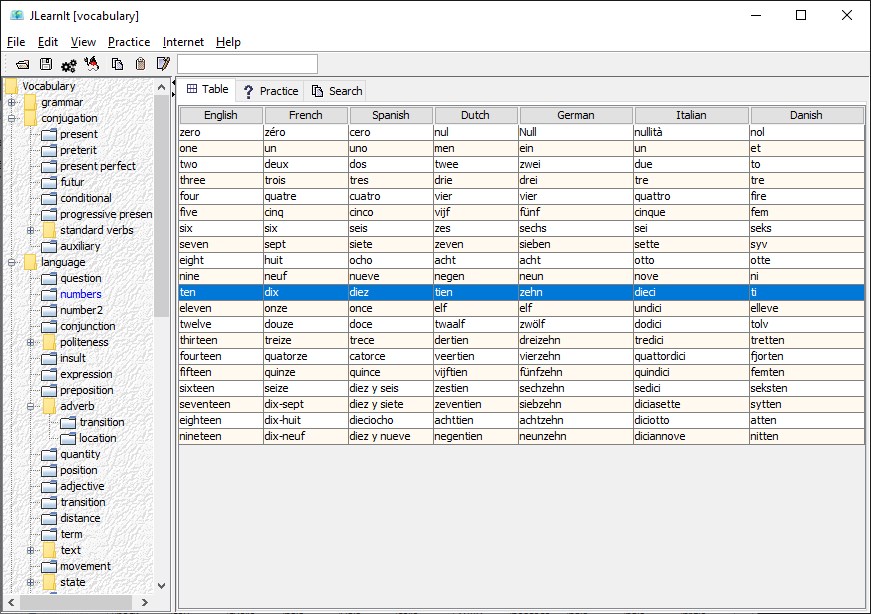
Task: Click the tree panel vertical scrollbar
Action: click(x=161, y=200)
